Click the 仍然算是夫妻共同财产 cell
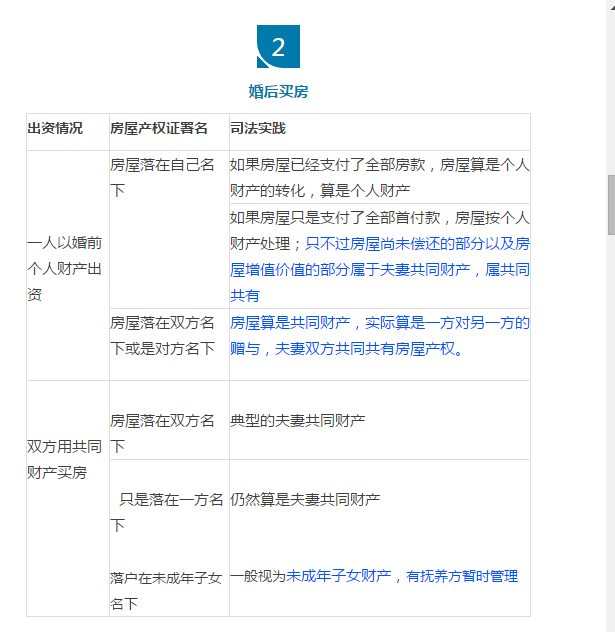Image resolution: width=615 pixels, height=632 pixels. point(305,499)
